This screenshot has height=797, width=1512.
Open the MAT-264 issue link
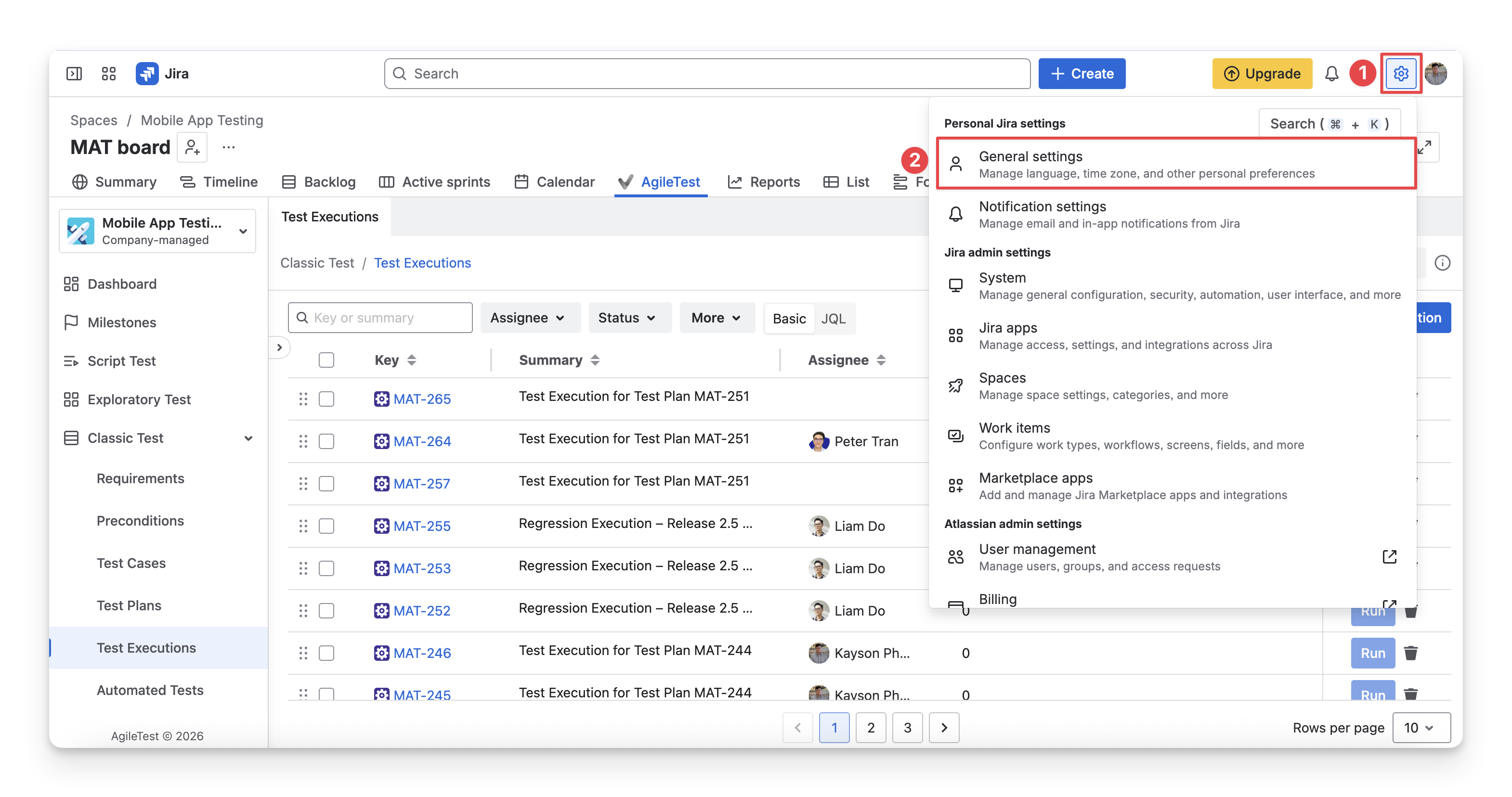(x=422, y=441)
